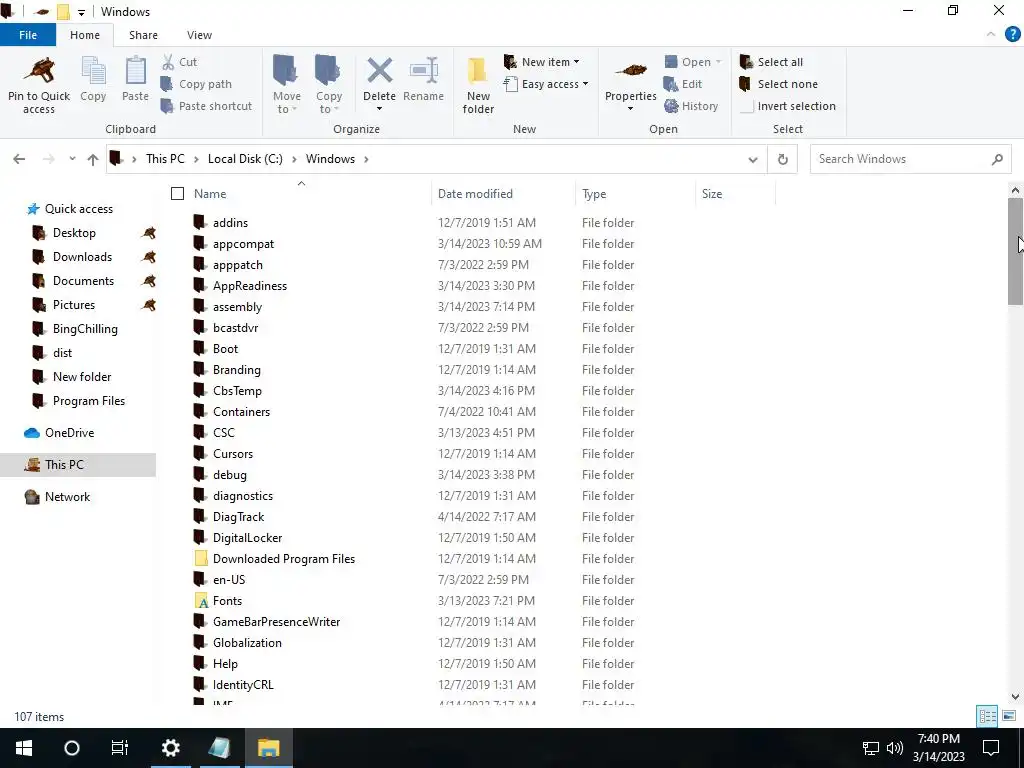Expand the Delete dropdown arrow
The image size is (1024, 768).
[379, 109]
